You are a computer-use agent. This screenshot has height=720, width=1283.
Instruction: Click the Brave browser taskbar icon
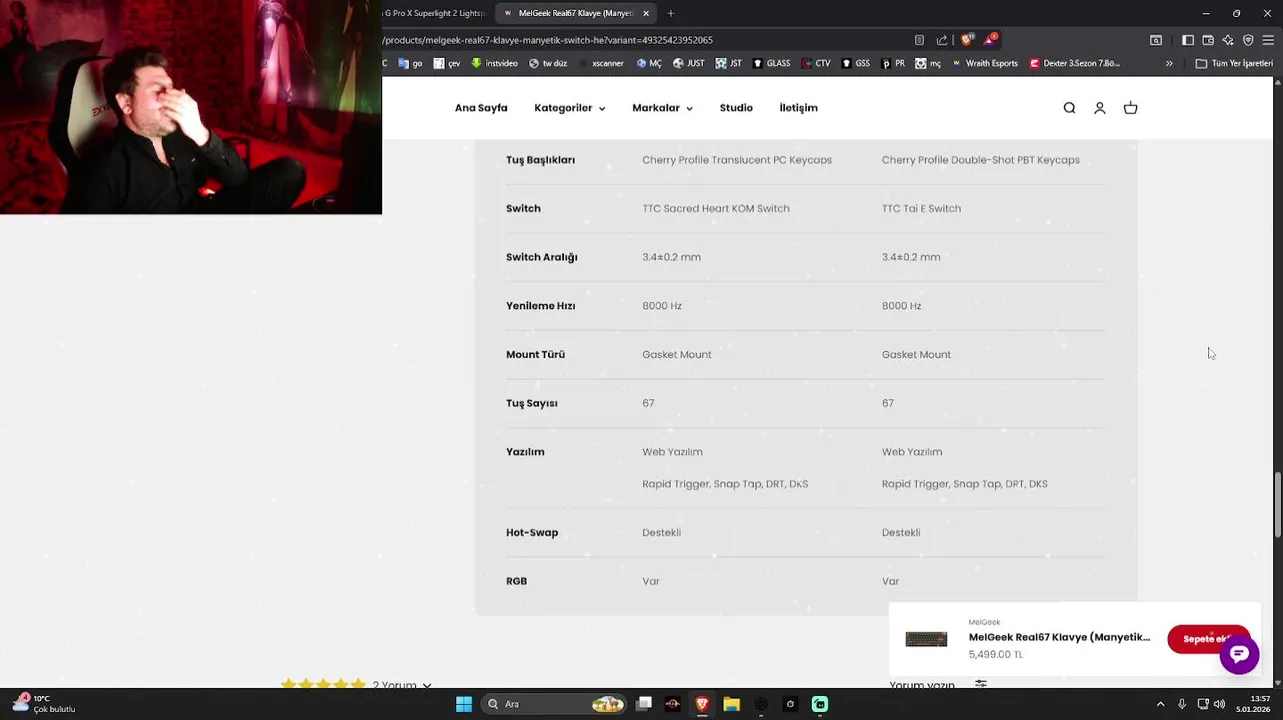[x=702, y=704]
